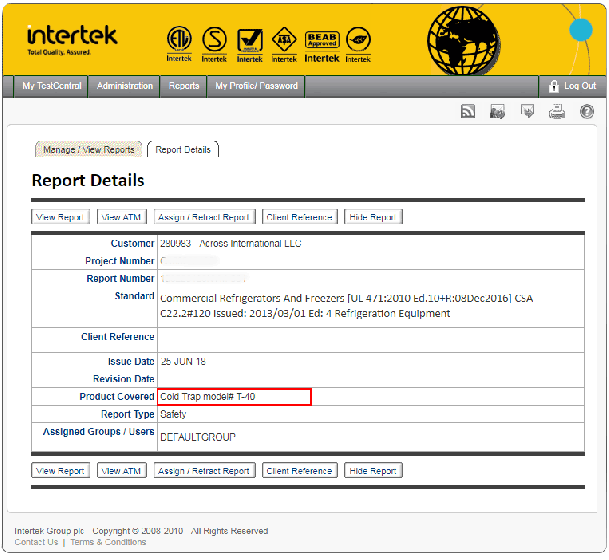This screenshot has width=609, height=560.
Task: Click the picture icon beside RSS
Action: [x=497, y=112]
